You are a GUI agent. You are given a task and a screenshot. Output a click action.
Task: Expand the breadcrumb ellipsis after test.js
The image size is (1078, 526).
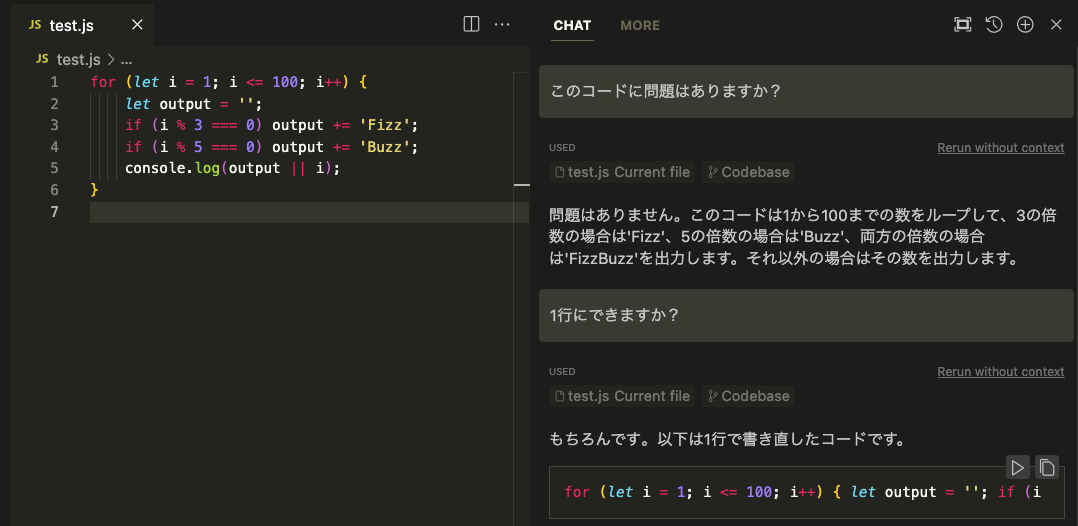(126, 59)
